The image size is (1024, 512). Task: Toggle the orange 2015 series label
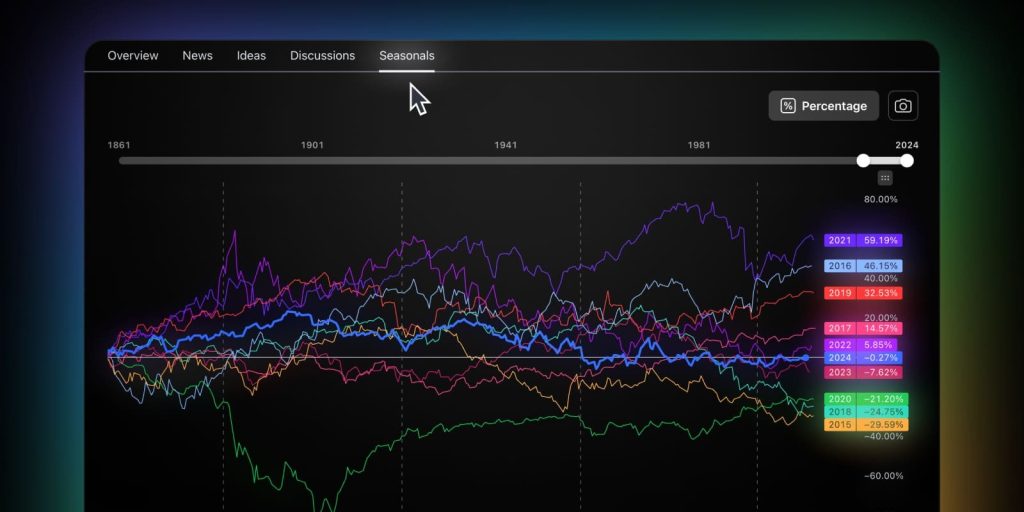point(866,425)
